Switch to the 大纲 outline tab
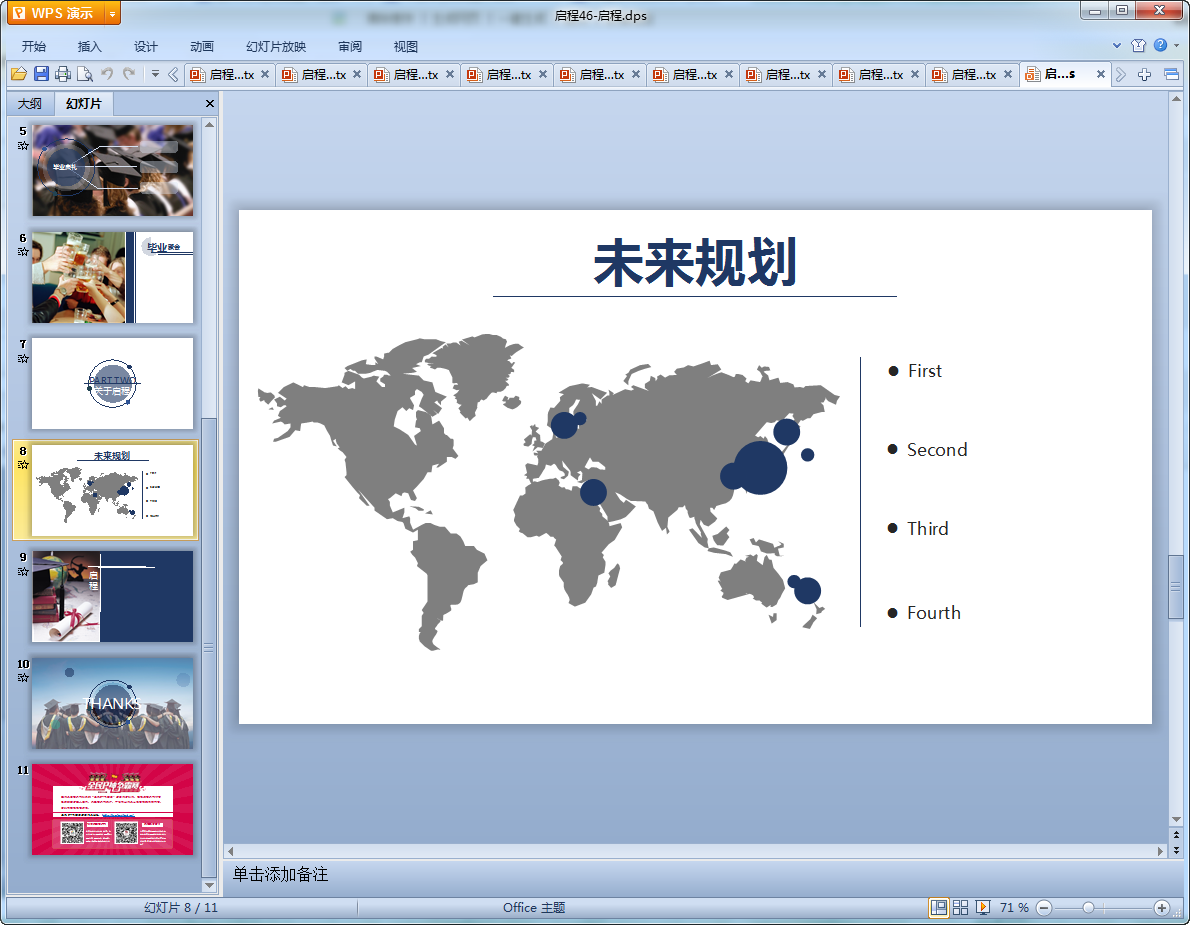 pos(30,103)
